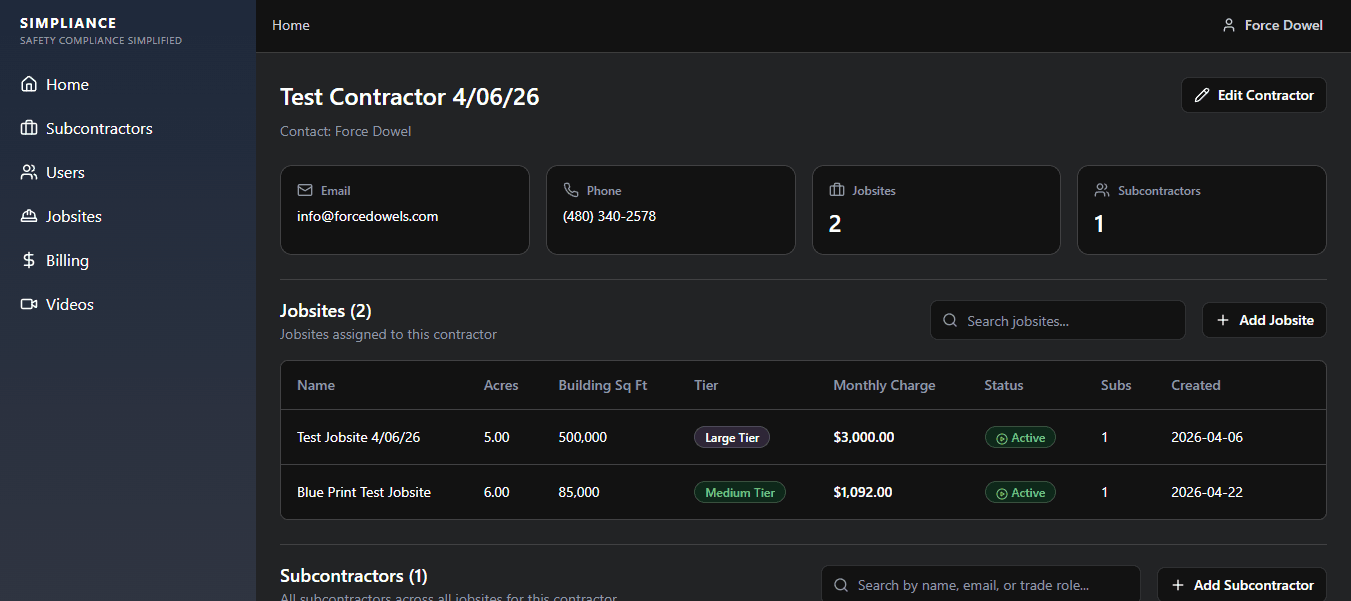The height and width of the screenshot is (601, 1351).
Task: Go to Users in the sidebar
Action: 128,173
